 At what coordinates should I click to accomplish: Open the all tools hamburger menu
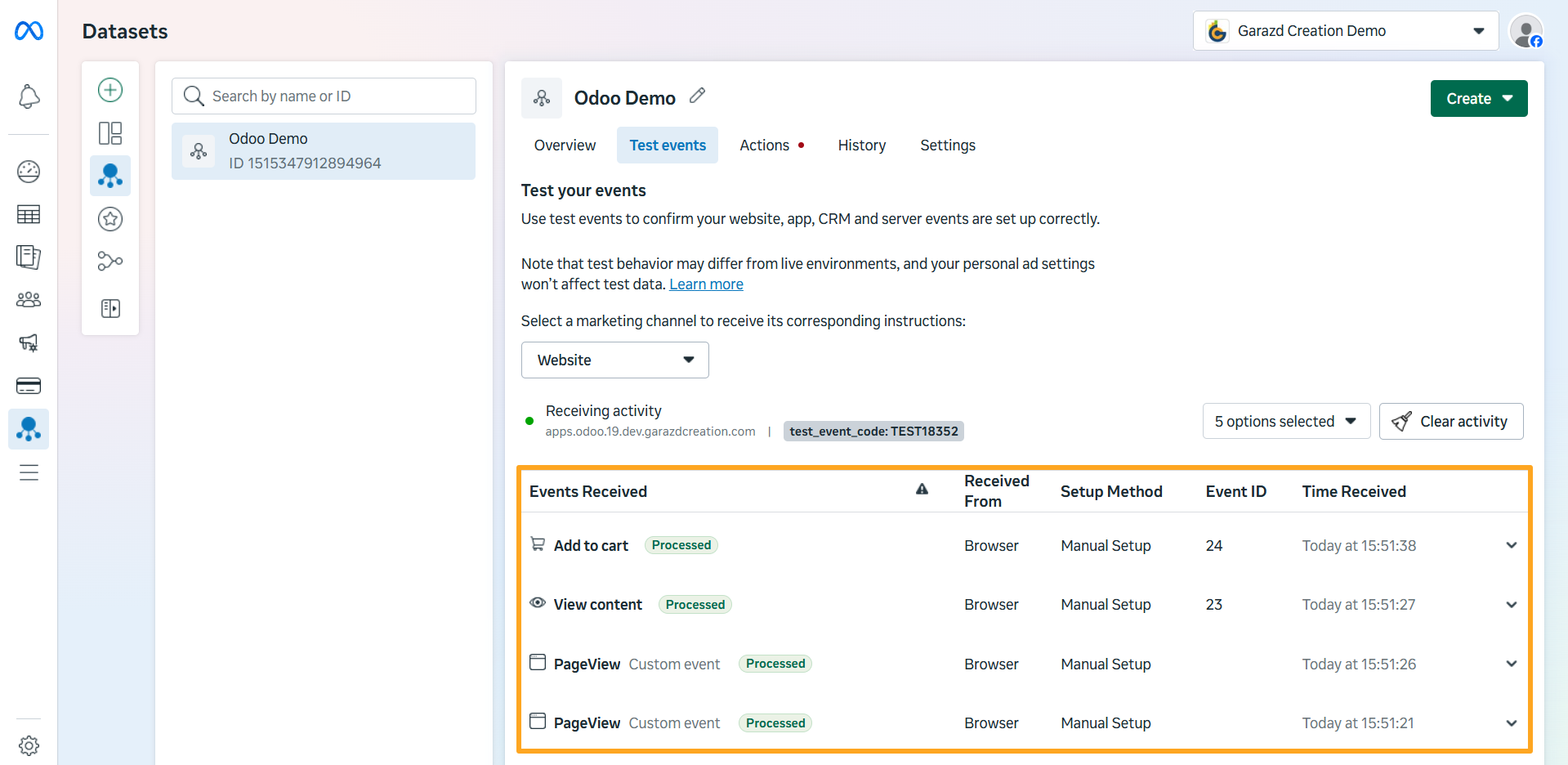pos(29,472)
